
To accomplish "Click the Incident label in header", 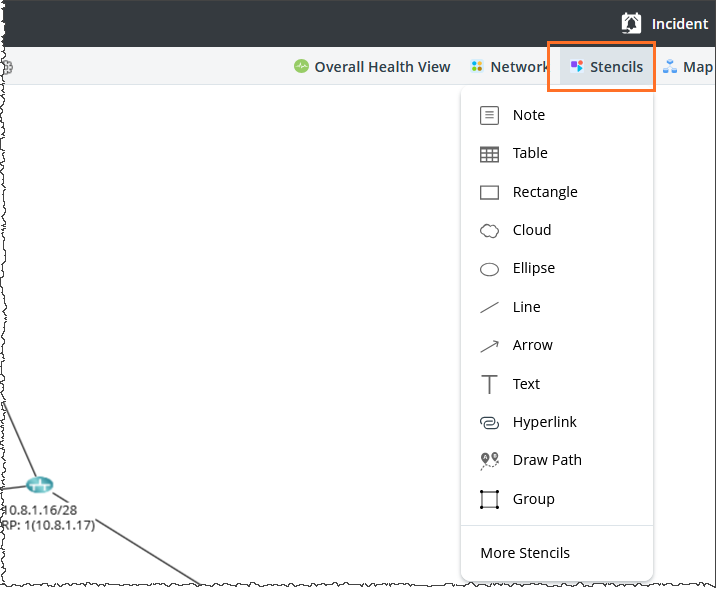I will pos(680,24).
